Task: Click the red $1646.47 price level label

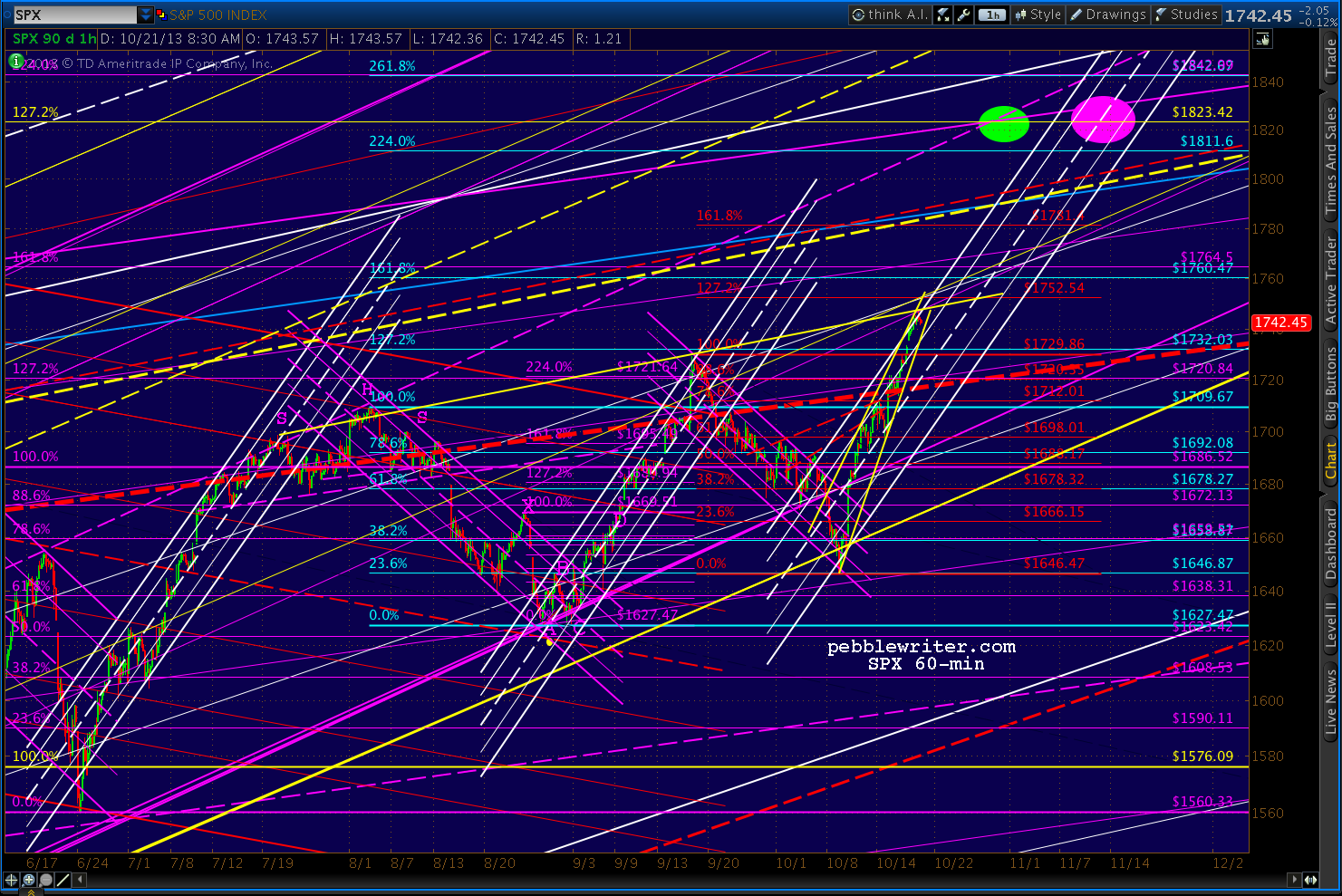Action: 1055,564
